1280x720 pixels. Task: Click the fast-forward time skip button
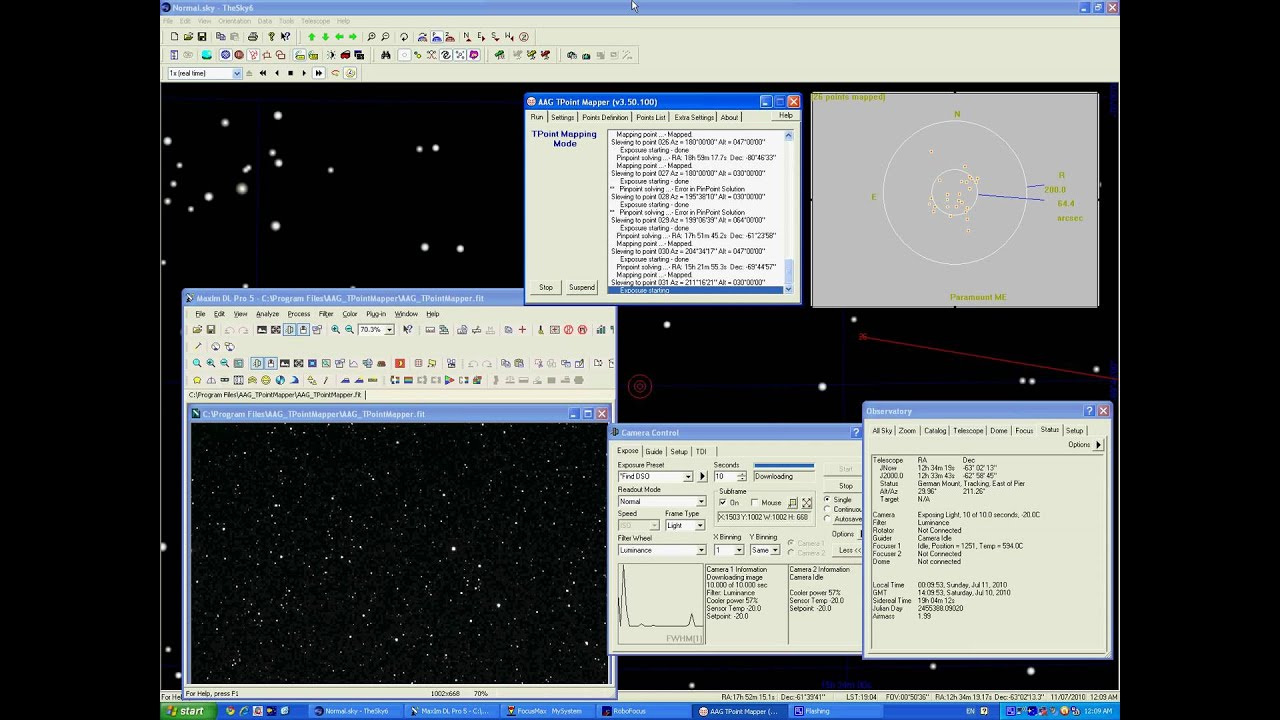point(318,73)
